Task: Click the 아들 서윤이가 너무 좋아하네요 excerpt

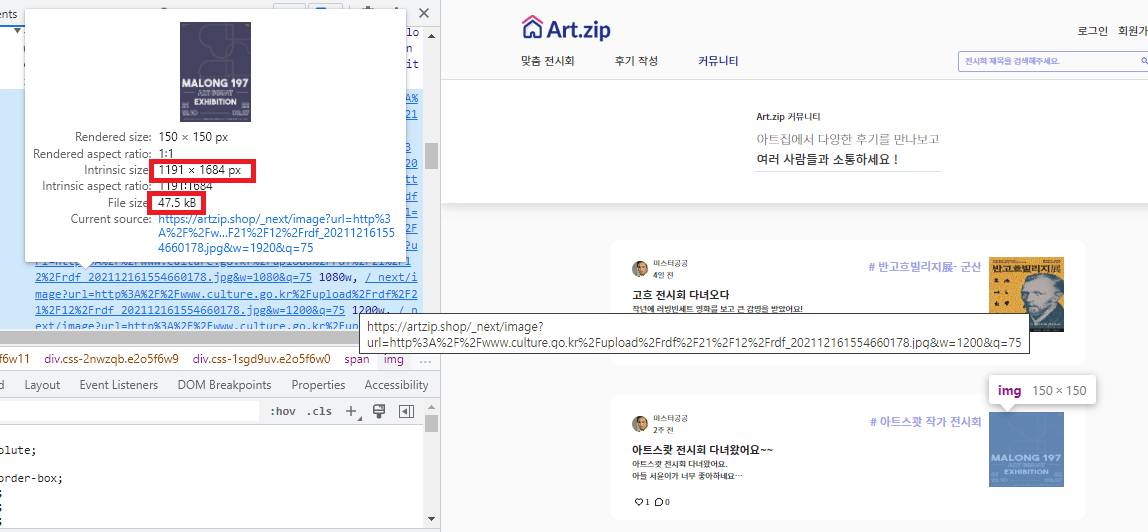Action: pos(687,476)
